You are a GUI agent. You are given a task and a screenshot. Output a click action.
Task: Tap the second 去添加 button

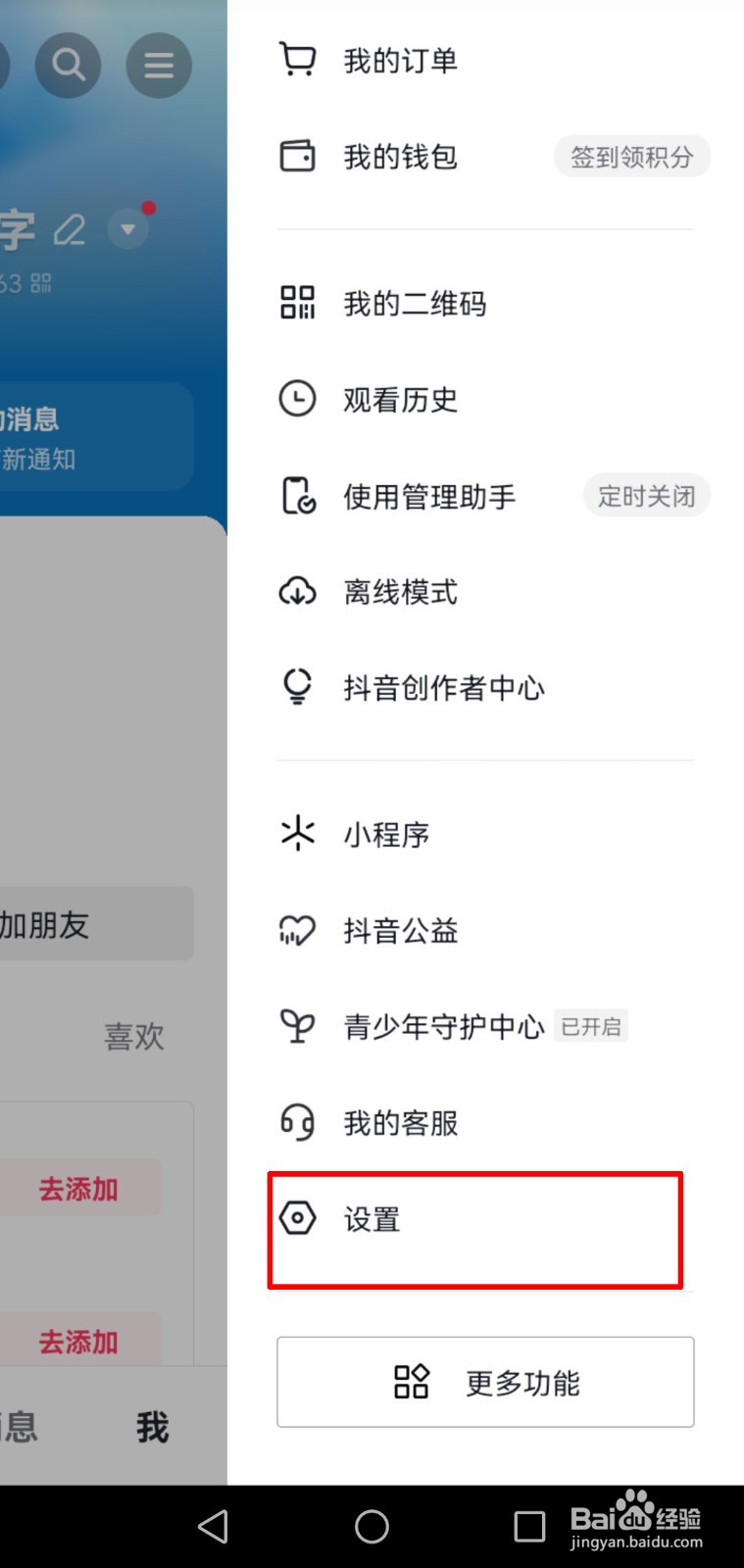click(78, 1341)
